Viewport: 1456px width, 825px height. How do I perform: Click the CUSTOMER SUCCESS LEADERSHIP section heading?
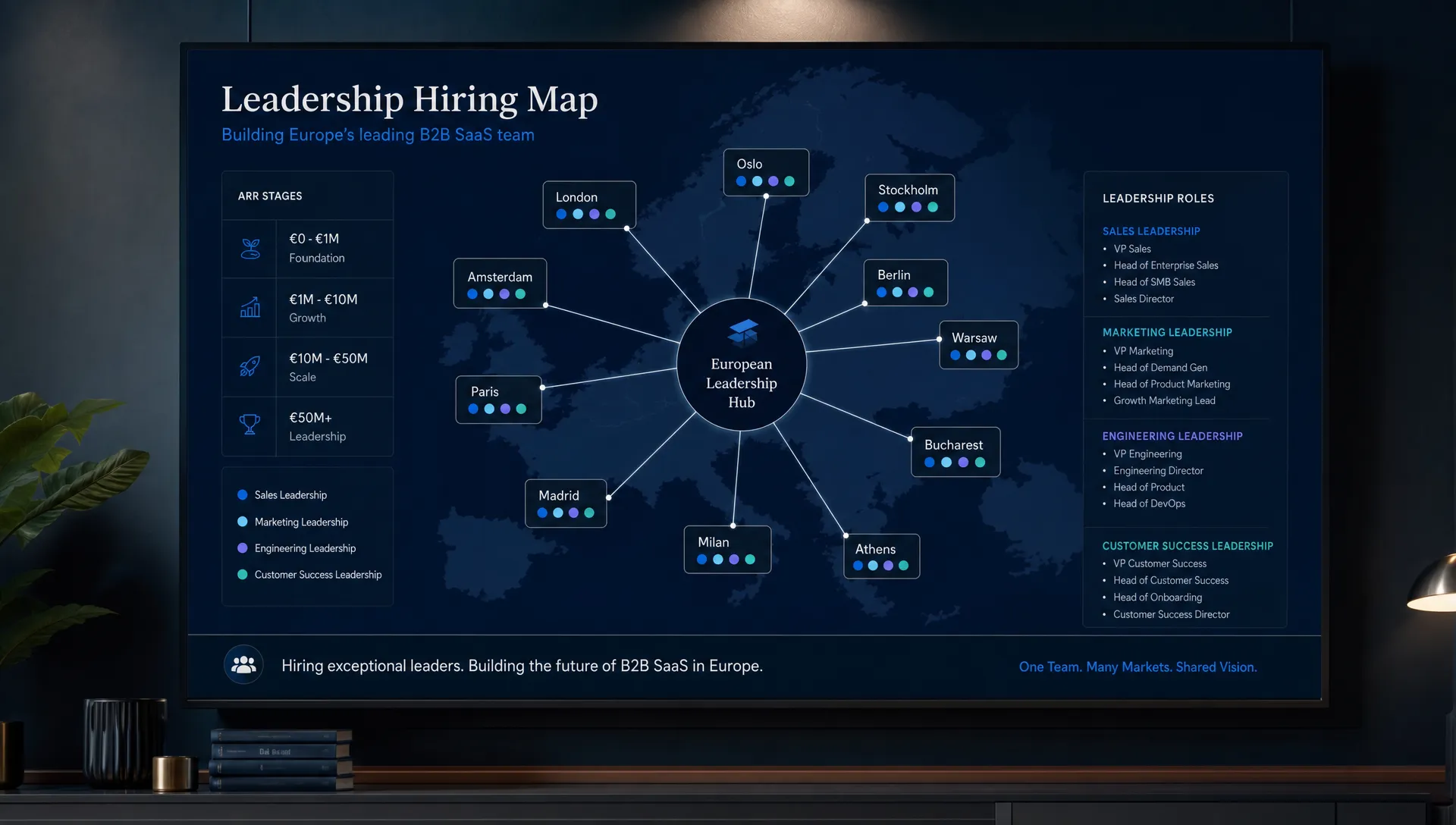point(1188,546)
